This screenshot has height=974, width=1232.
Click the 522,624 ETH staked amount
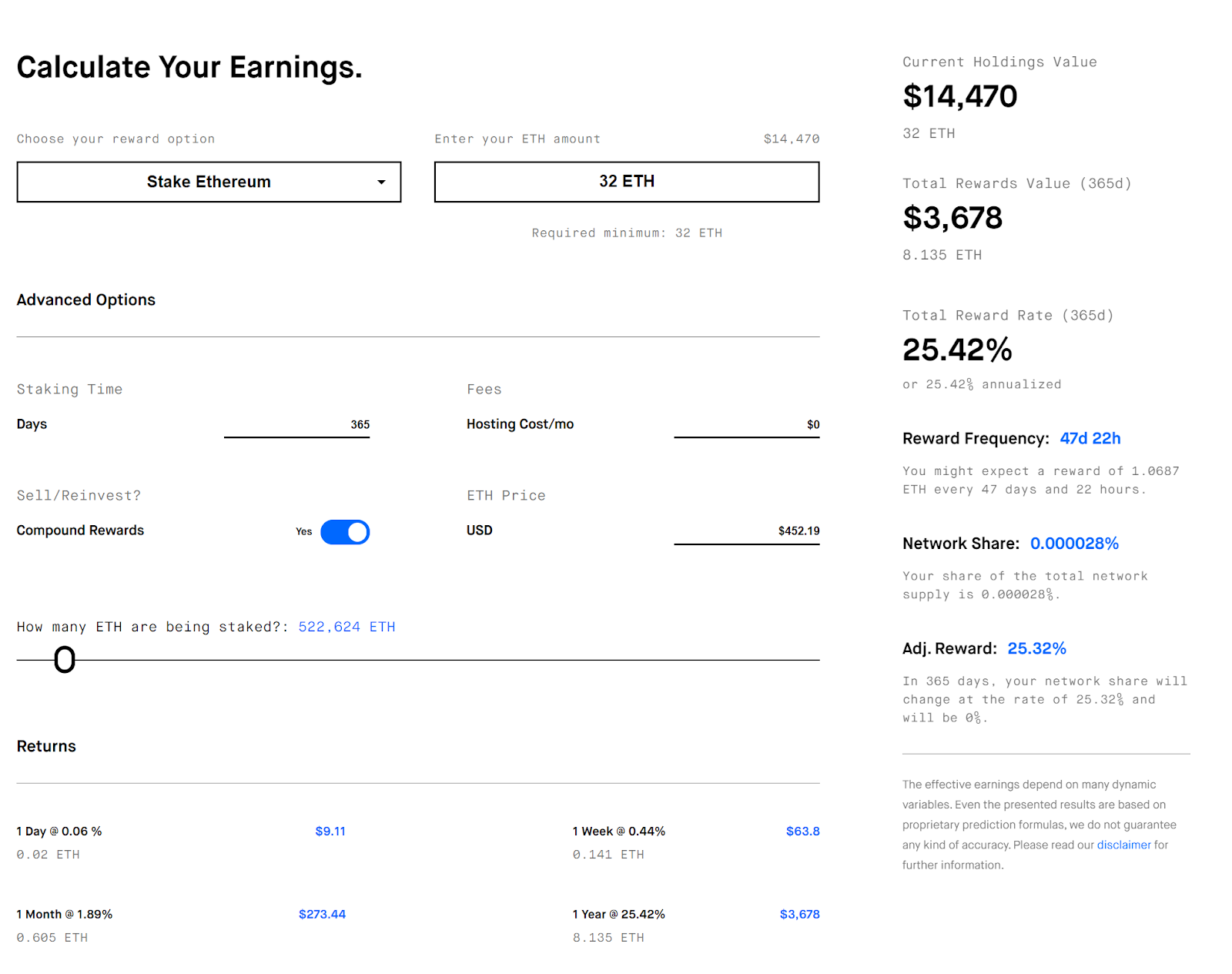point(346,627)
